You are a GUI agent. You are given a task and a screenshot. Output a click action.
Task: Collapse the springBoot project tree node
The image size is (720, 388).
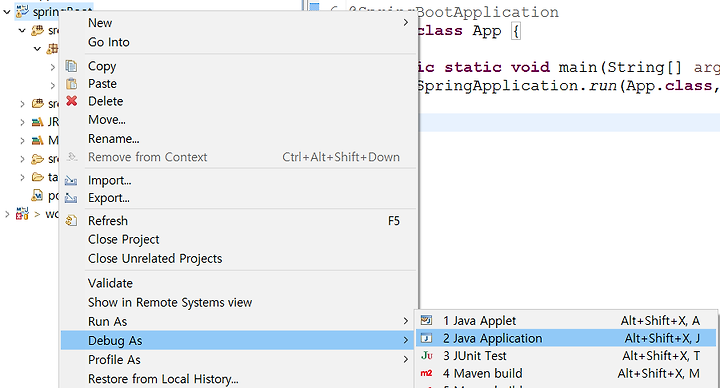tap(6, 11)
